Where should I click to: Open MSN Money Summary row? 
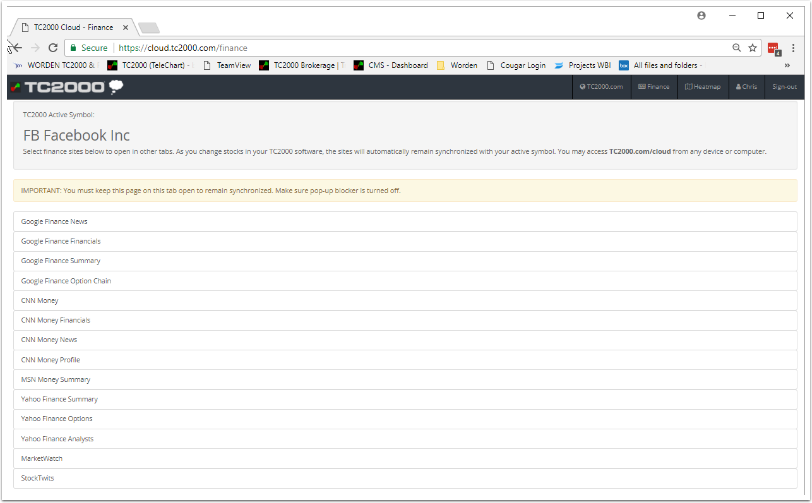(x=405, y=379)
